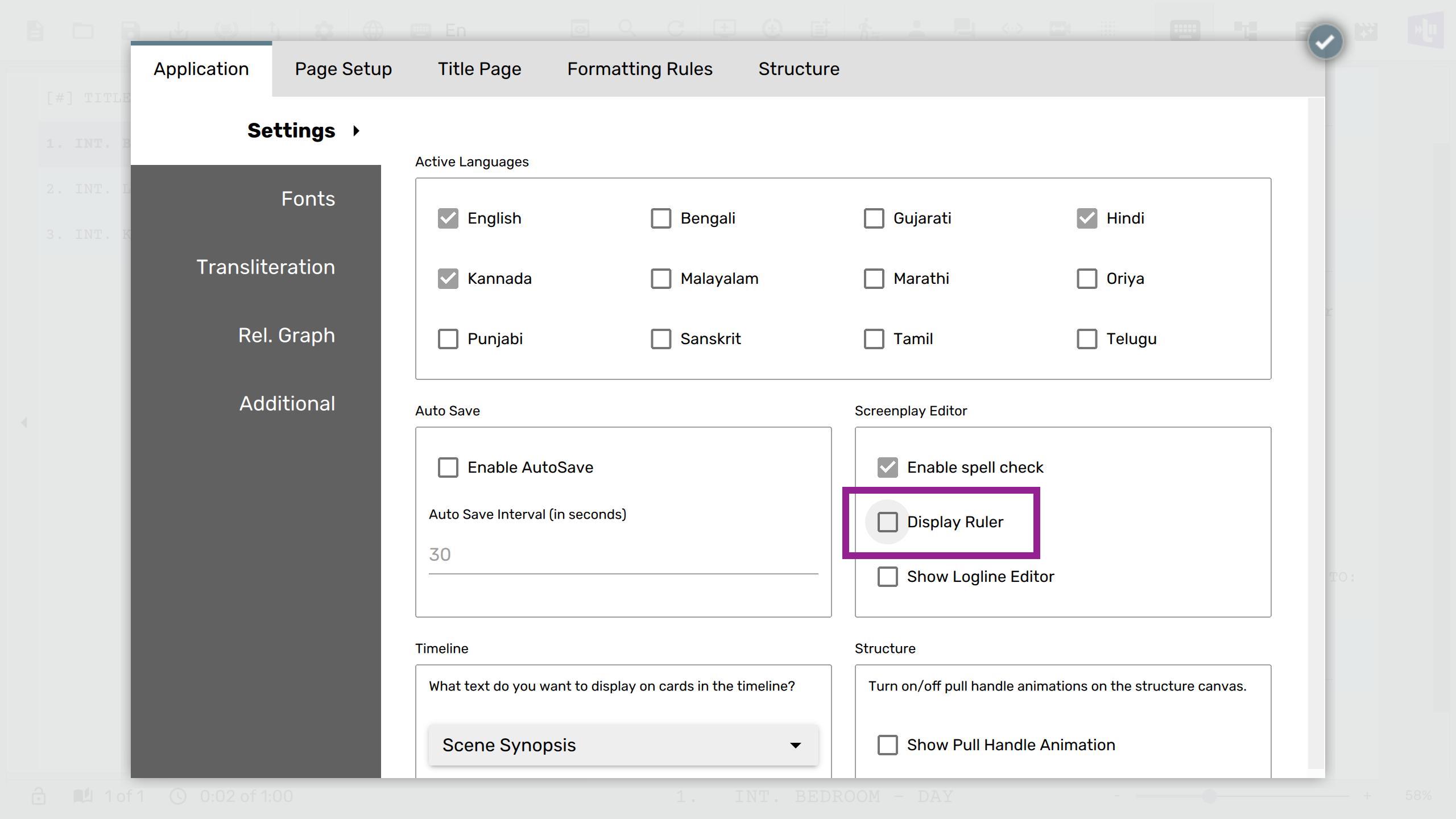The image size is (1456, 819).
Task: Turn on Enable AutoSave
Action: pos(448,468)
